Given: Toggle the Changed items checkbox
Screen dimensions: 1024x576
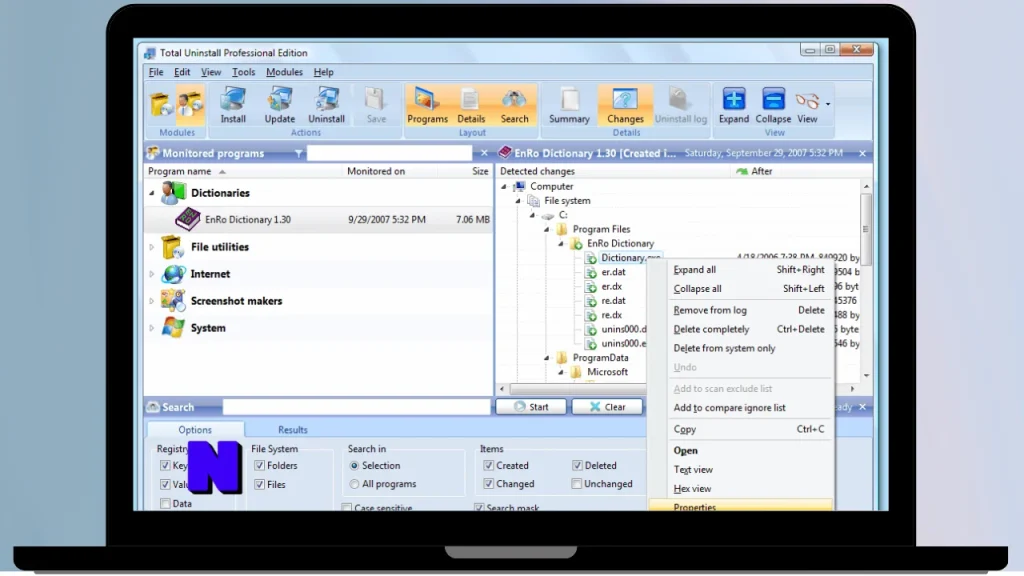Looking at the screenshot, I should coord(488,484).
